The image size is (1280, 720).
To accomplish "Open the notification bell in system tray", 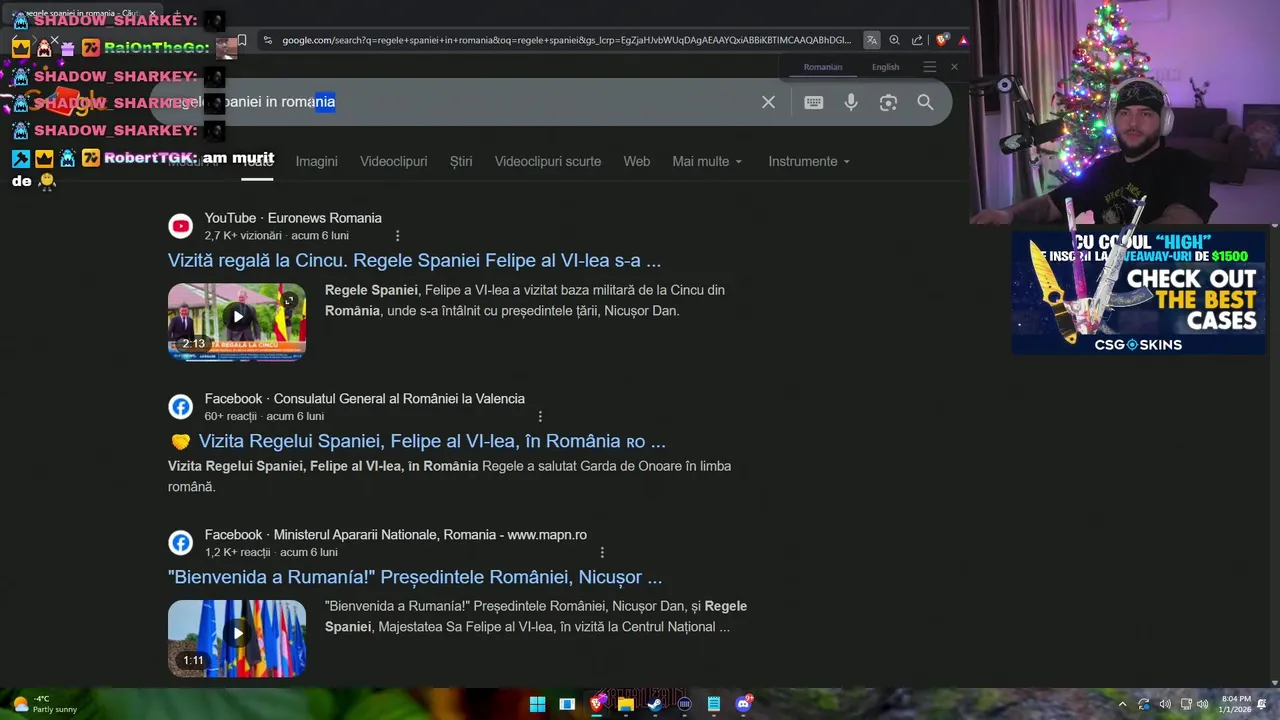I will click(x=1262, y=704).
